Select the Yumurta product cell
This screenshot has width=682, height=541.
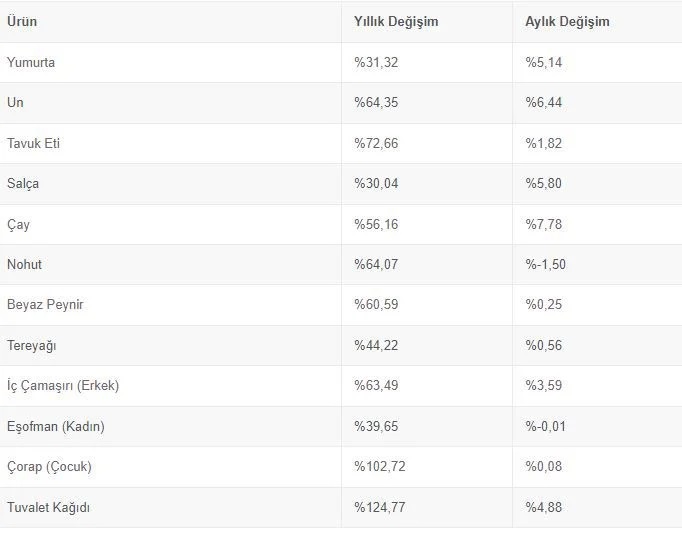pos(31,62)
